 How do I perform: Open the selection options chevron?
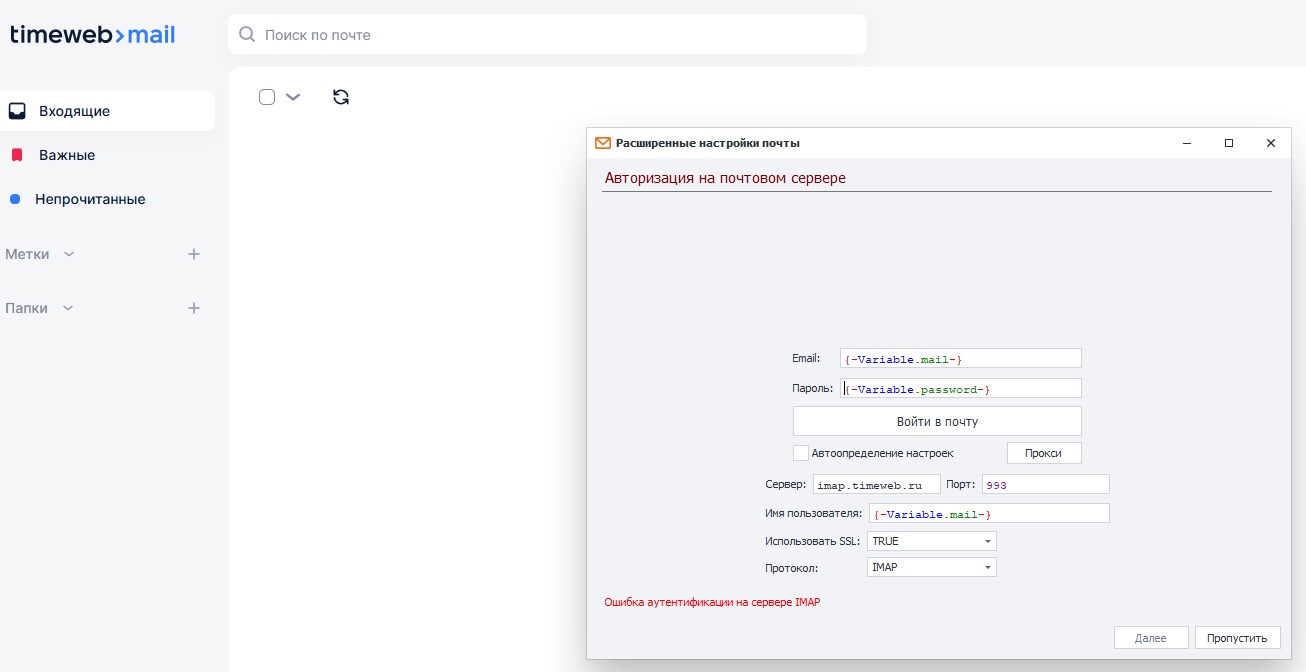tap(293, 97)
